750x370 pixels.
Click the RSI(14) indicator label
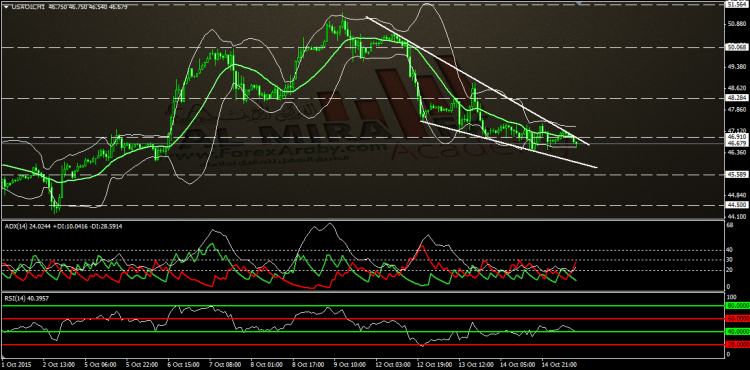click(13, 299)
